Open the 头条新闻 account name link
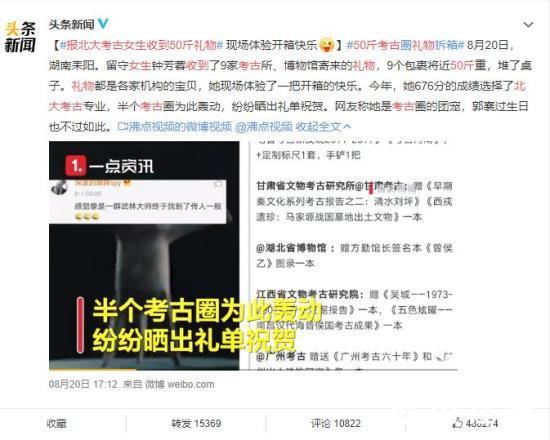Image resolution: width=550 pixels, height=440 pixels. (72, 24)
